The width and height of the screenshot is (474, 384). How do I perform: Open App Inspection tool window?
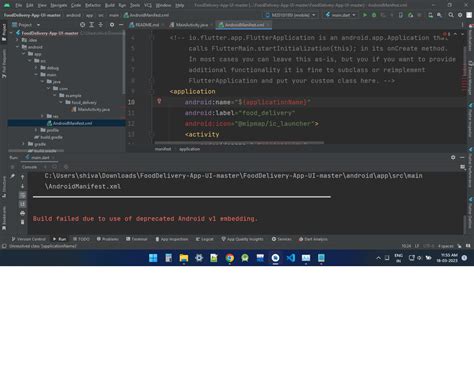172,239
